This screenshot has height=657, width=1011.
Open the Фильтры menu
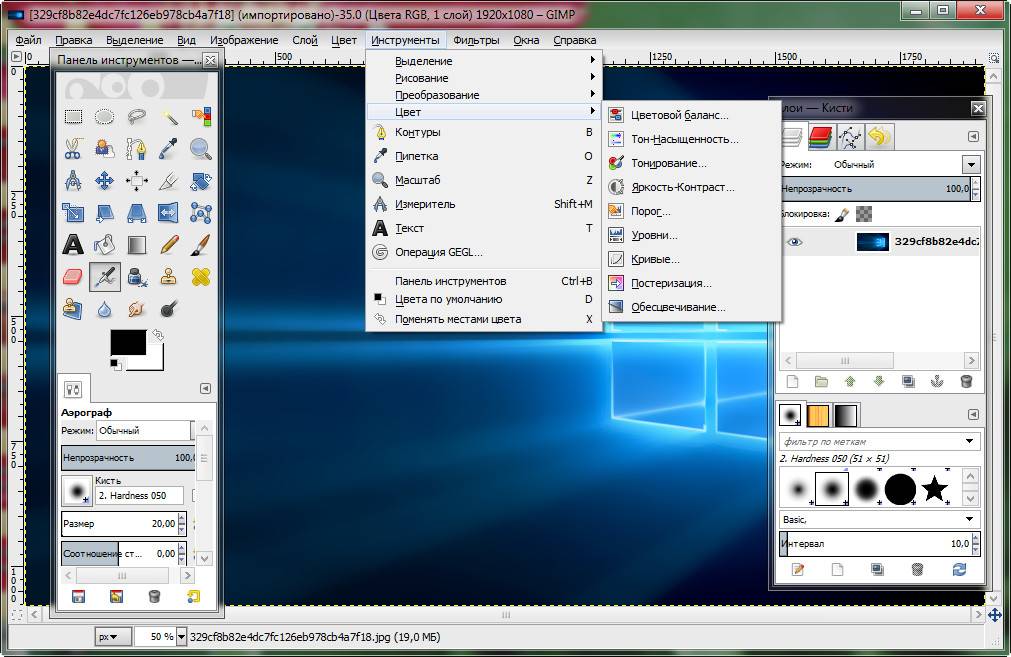tap(476, 40)
